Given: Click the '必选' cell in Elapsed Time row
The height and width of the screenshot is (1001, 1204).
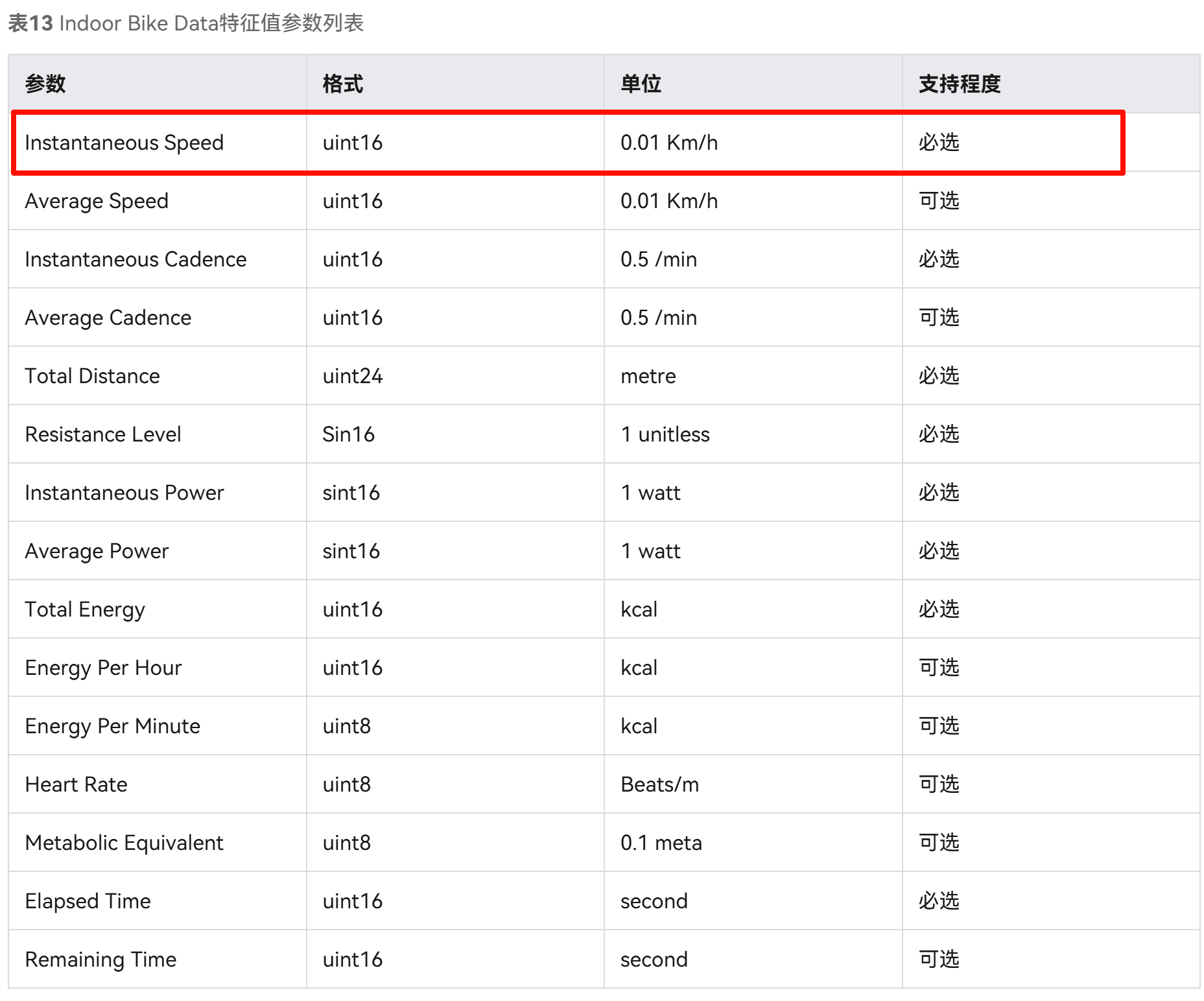Looking at the screenshot, I should click(938, 901).
